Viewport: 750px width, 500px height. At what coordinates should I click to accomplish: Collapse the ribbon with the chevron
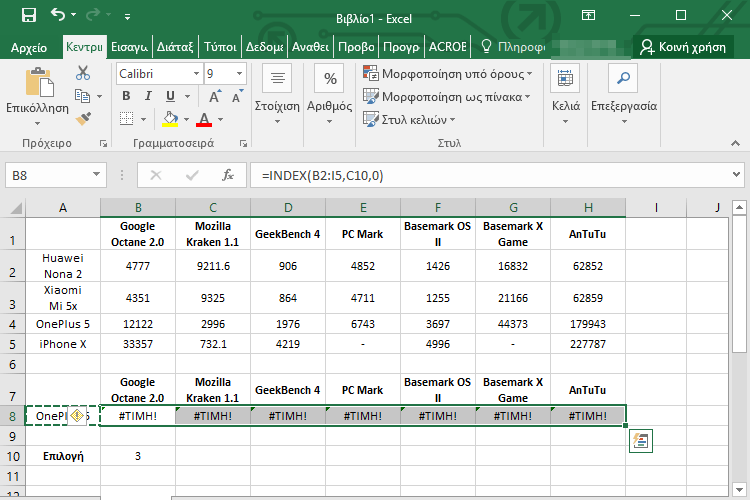pyautogui.click(x=736, y=143)
